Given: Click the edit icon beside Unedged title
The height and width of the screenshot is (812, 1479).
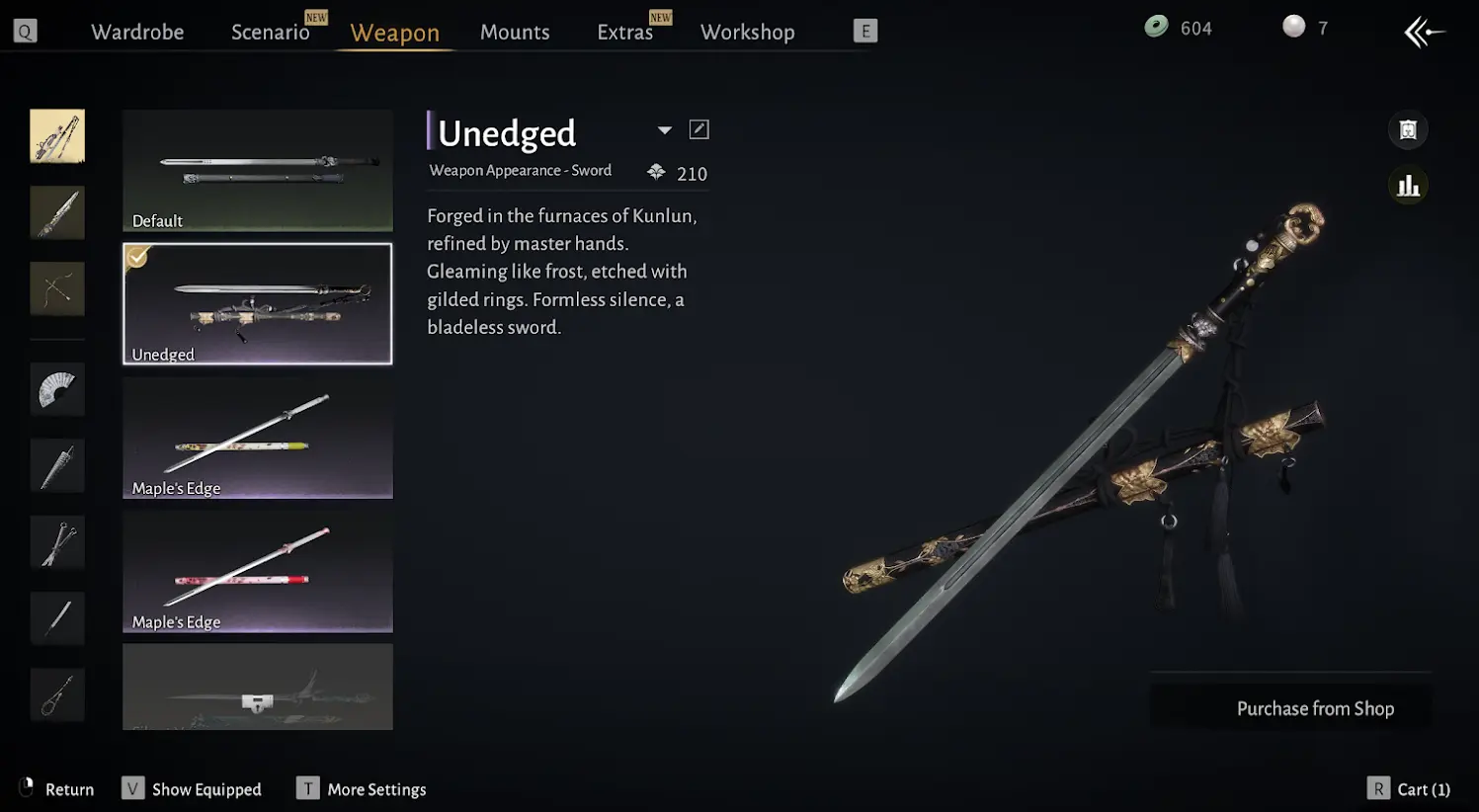Looking at the screenshot, I should [x=698, y=129].
